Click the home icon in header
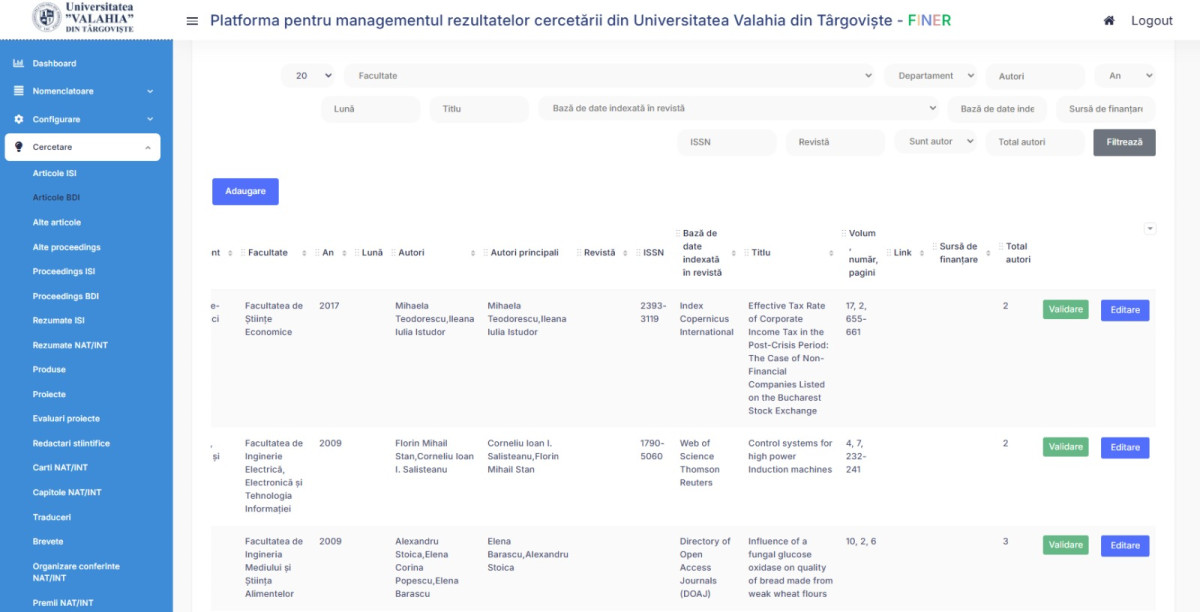The width and height of the screenshot is (1200, 612). pyautogui.click(x=1108, y=21)
